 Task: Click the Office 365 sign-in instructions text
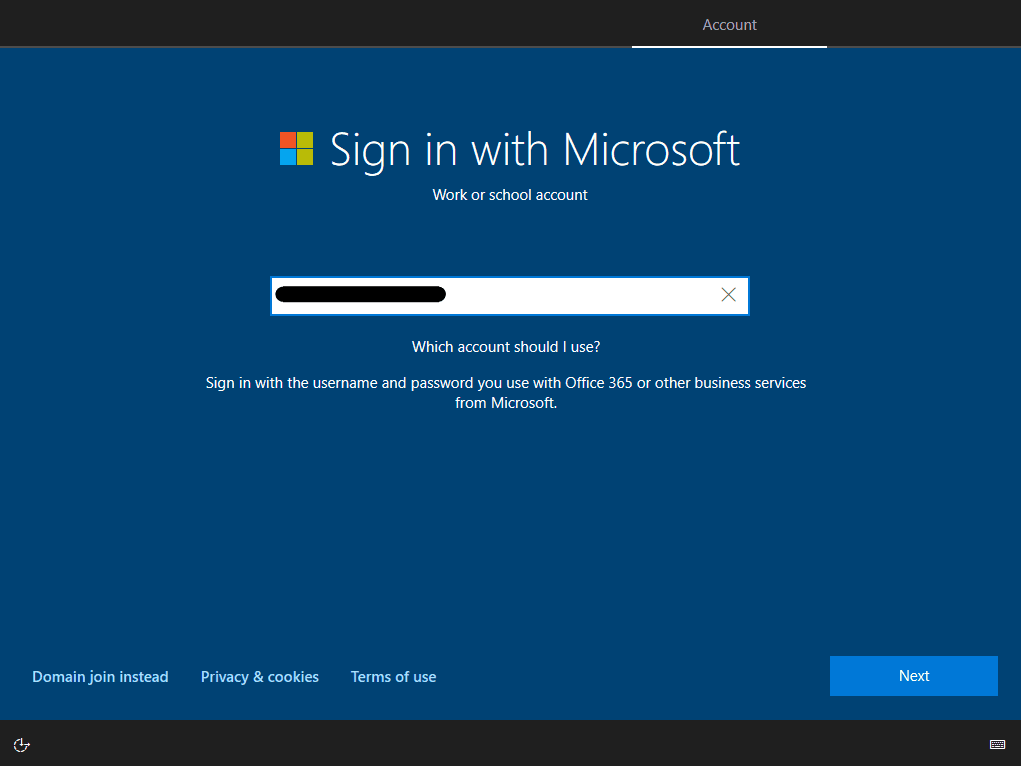click(506, 393)
